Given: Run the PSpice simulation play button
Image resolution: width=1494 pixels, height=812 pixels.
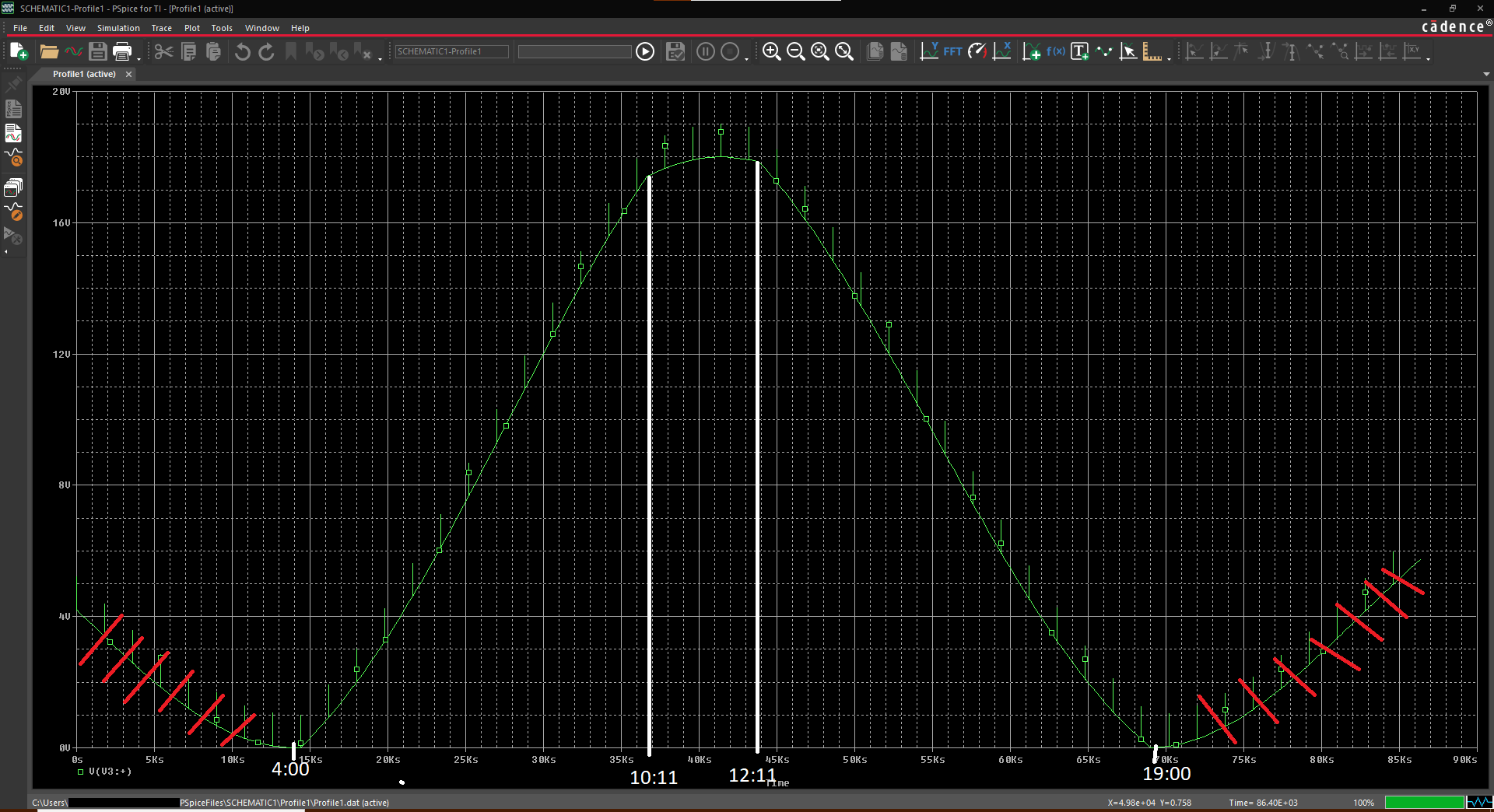Looking at the screenshot, I should click(x=645, y=51).
